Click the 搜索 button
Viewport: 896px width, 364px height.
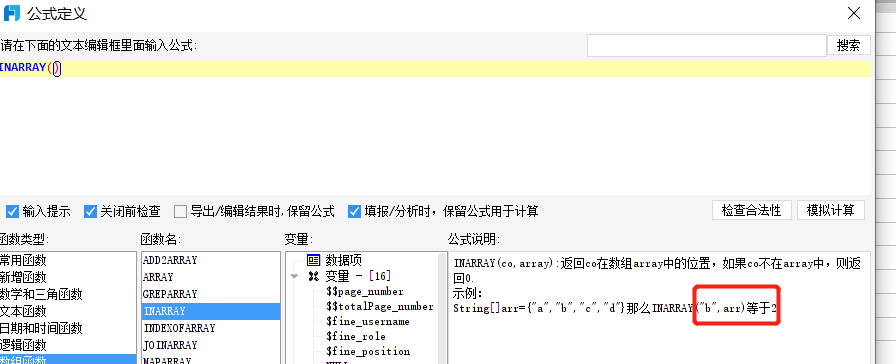[849, 45]
